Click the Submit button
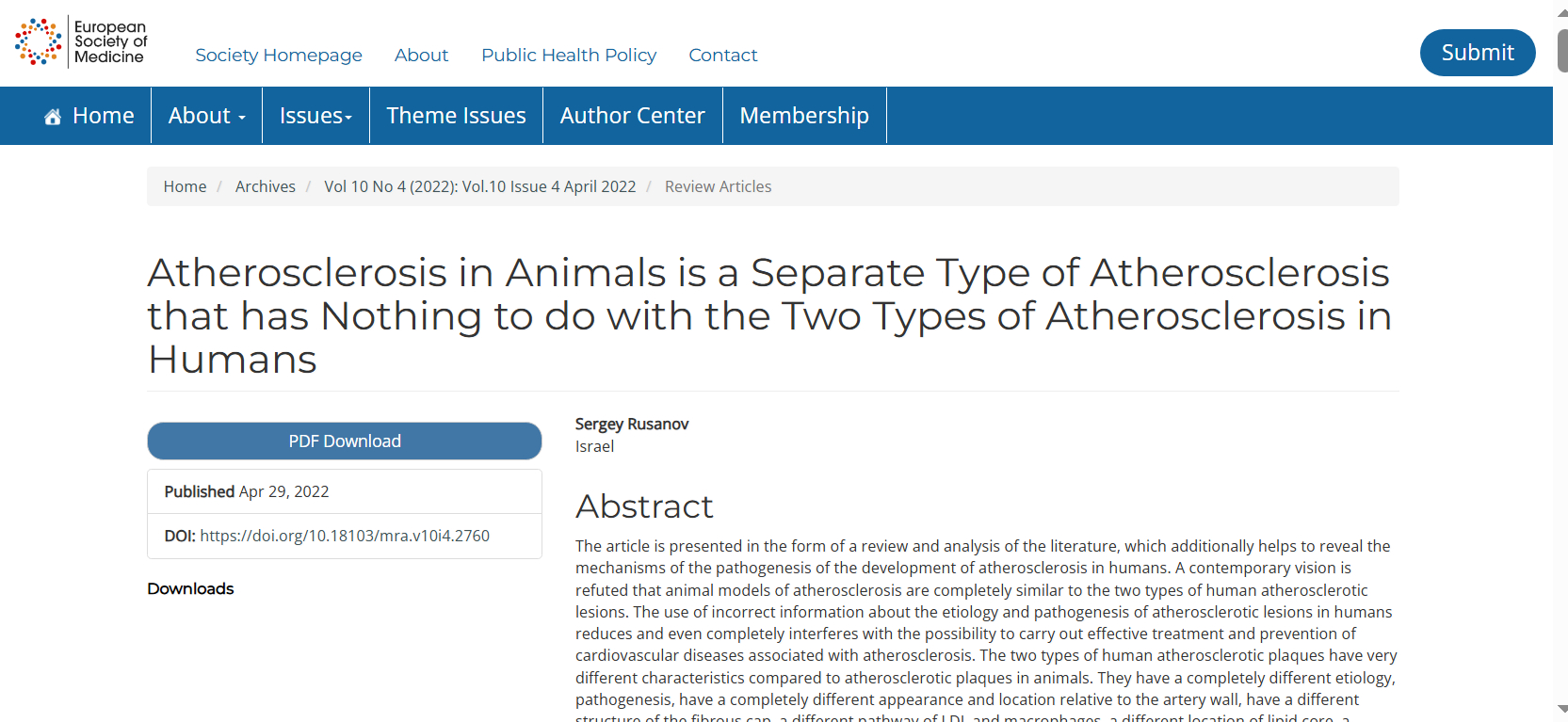Image resolution: width=1568 pixels, height=722 pixels. [x=1478, y=53]
